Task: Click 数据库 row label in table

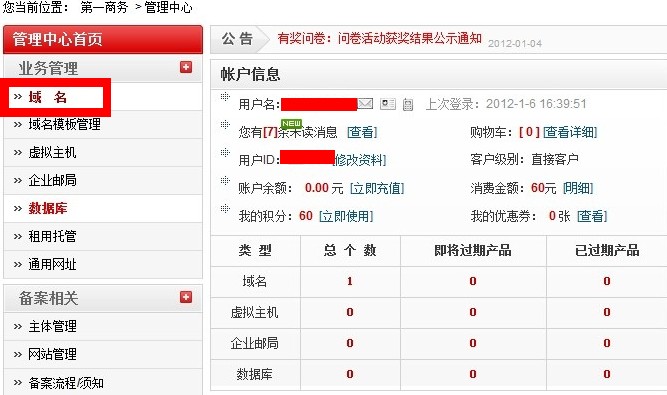Action: (x=254, y=374)
